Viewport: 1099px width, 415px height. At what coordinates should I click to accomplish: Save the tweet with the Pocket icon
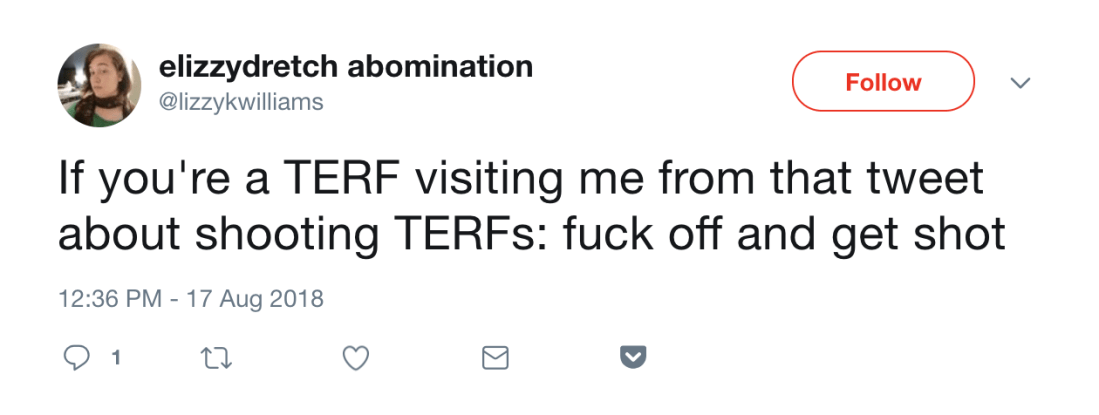tap(634, 357)
